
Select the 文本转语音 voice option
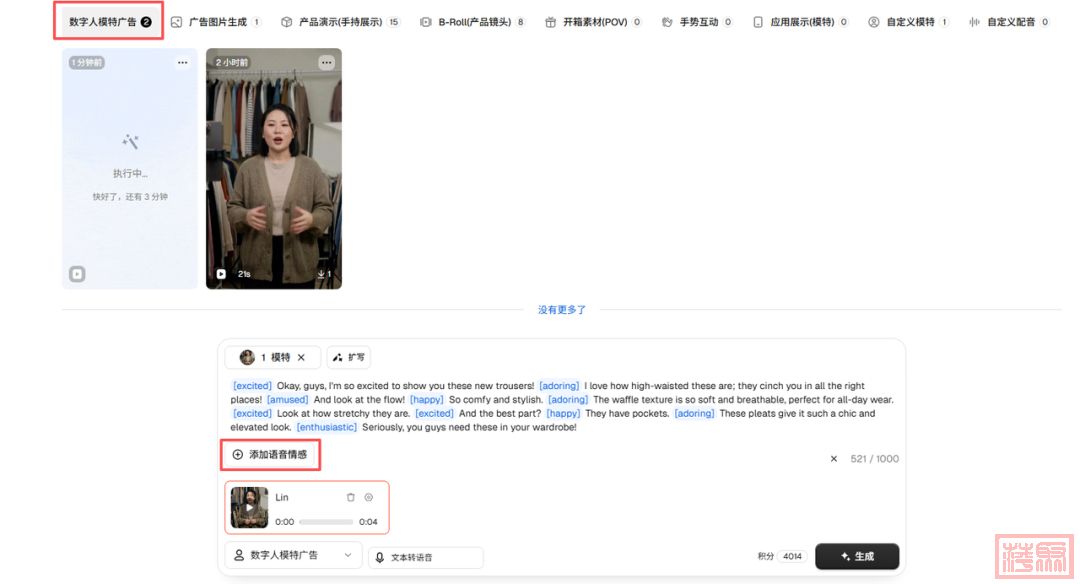pos(425,557)
